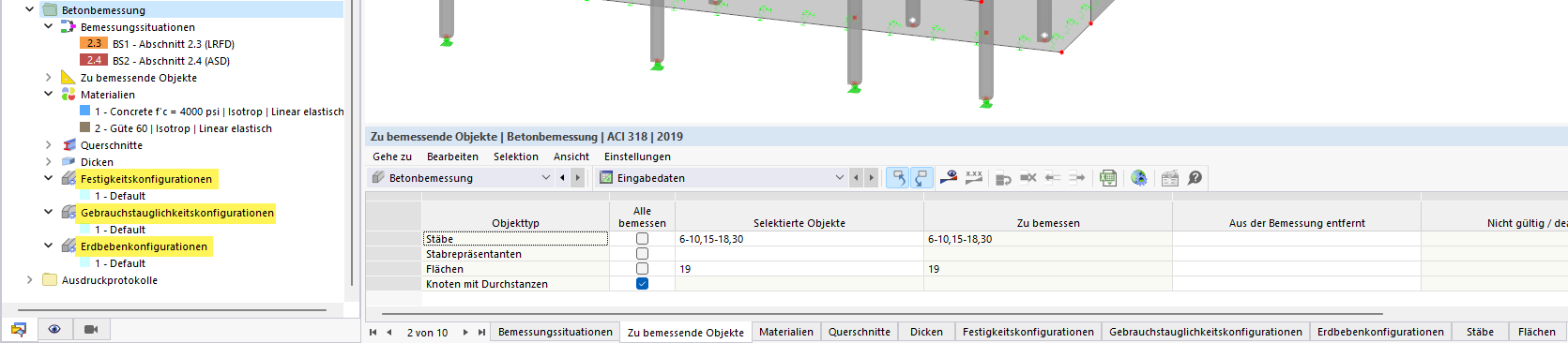This screenshot has width=1568, height=343.
Task: Click the grayed edit row icon
Action: tap(1003, 177)
